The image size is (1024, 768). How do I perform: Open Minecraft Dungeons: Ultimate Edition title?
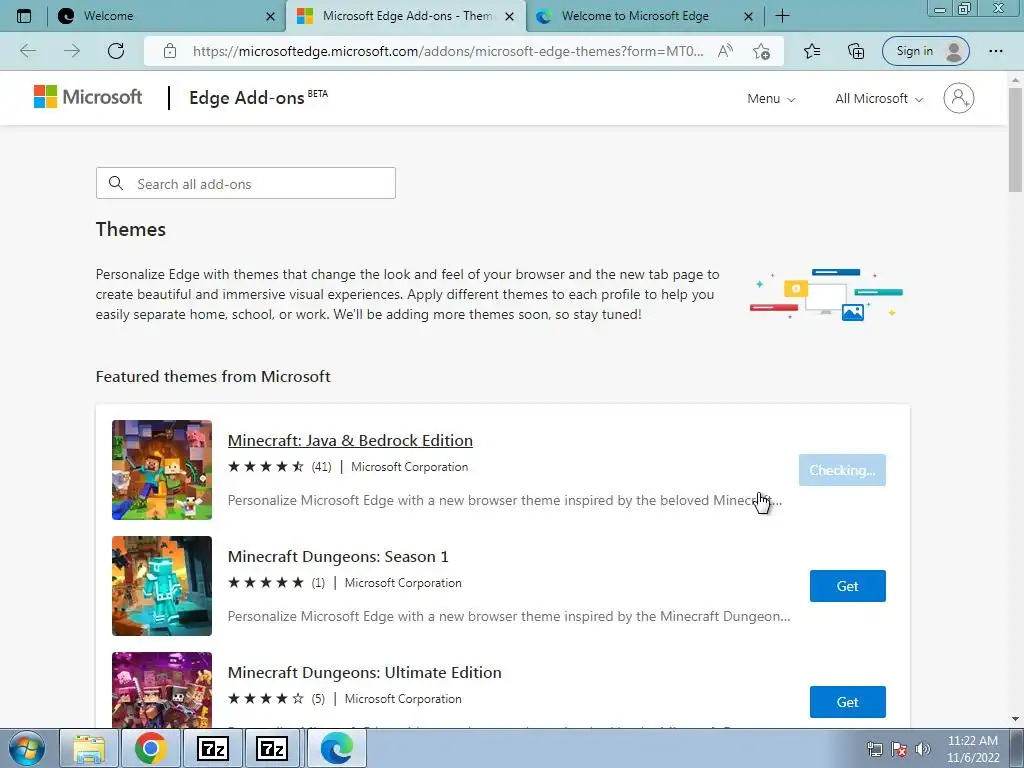click(x=364, y=673)
